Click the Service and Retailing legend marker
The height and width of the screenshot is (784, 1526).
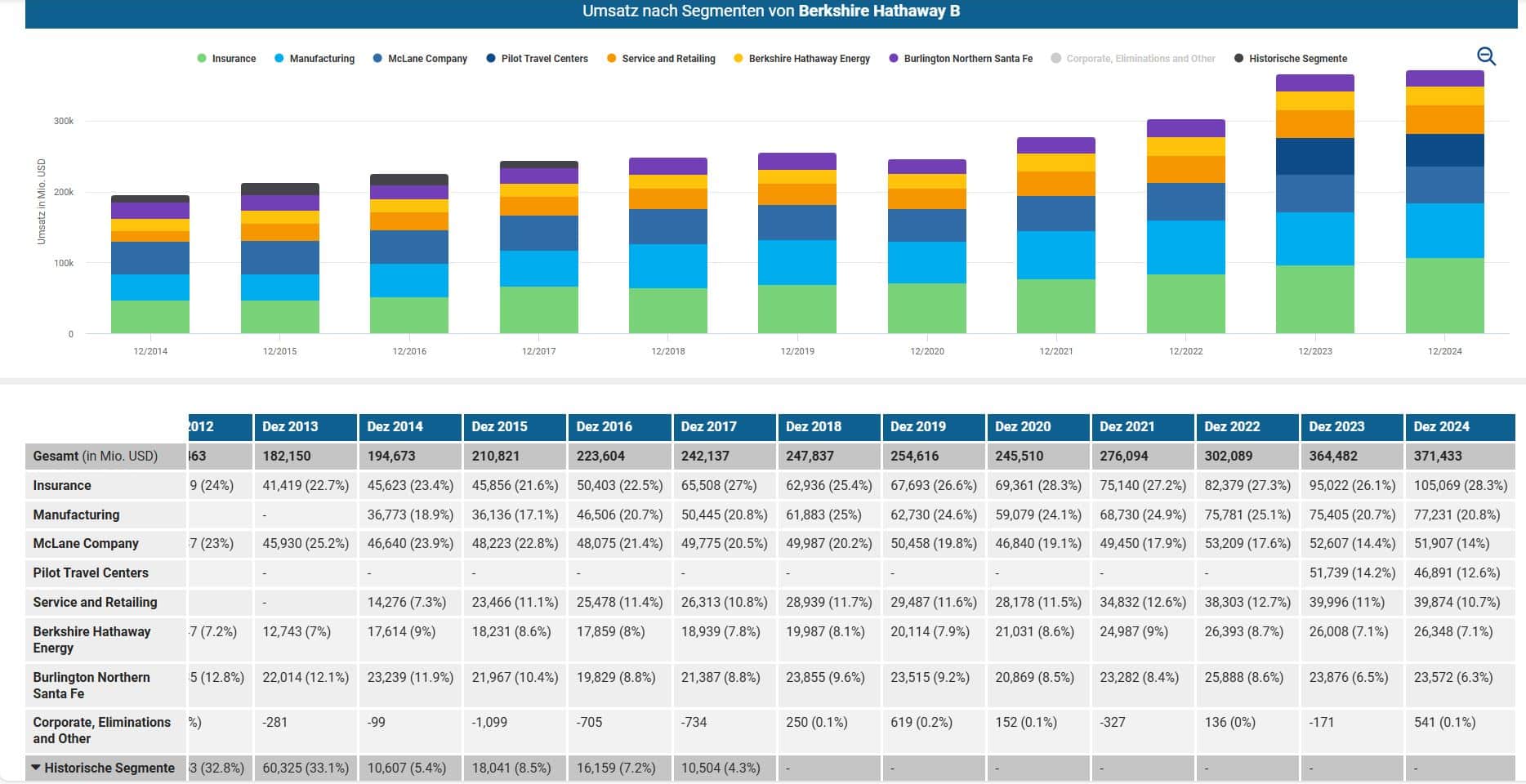point(612,59)
